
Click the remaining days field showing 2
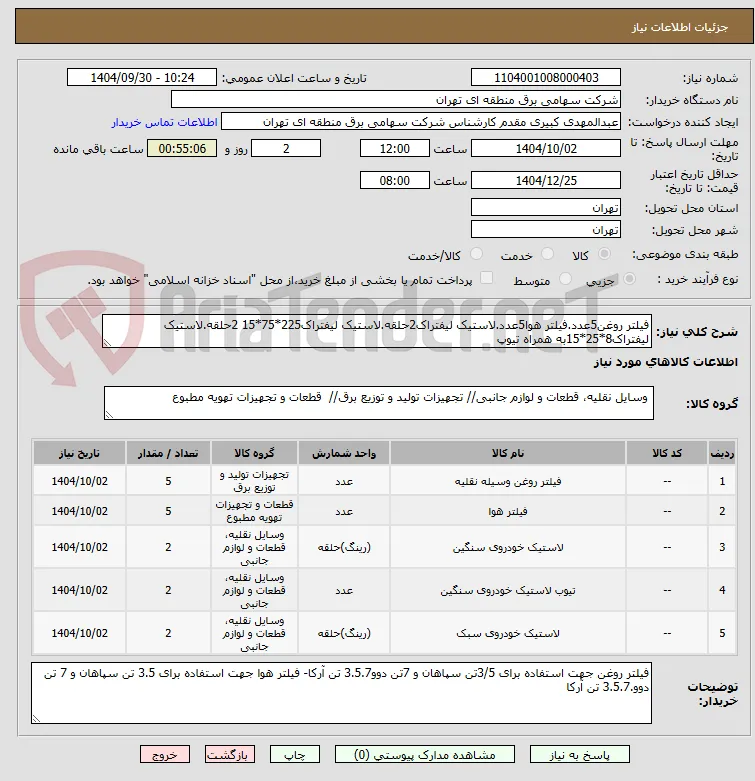[286, 148]
